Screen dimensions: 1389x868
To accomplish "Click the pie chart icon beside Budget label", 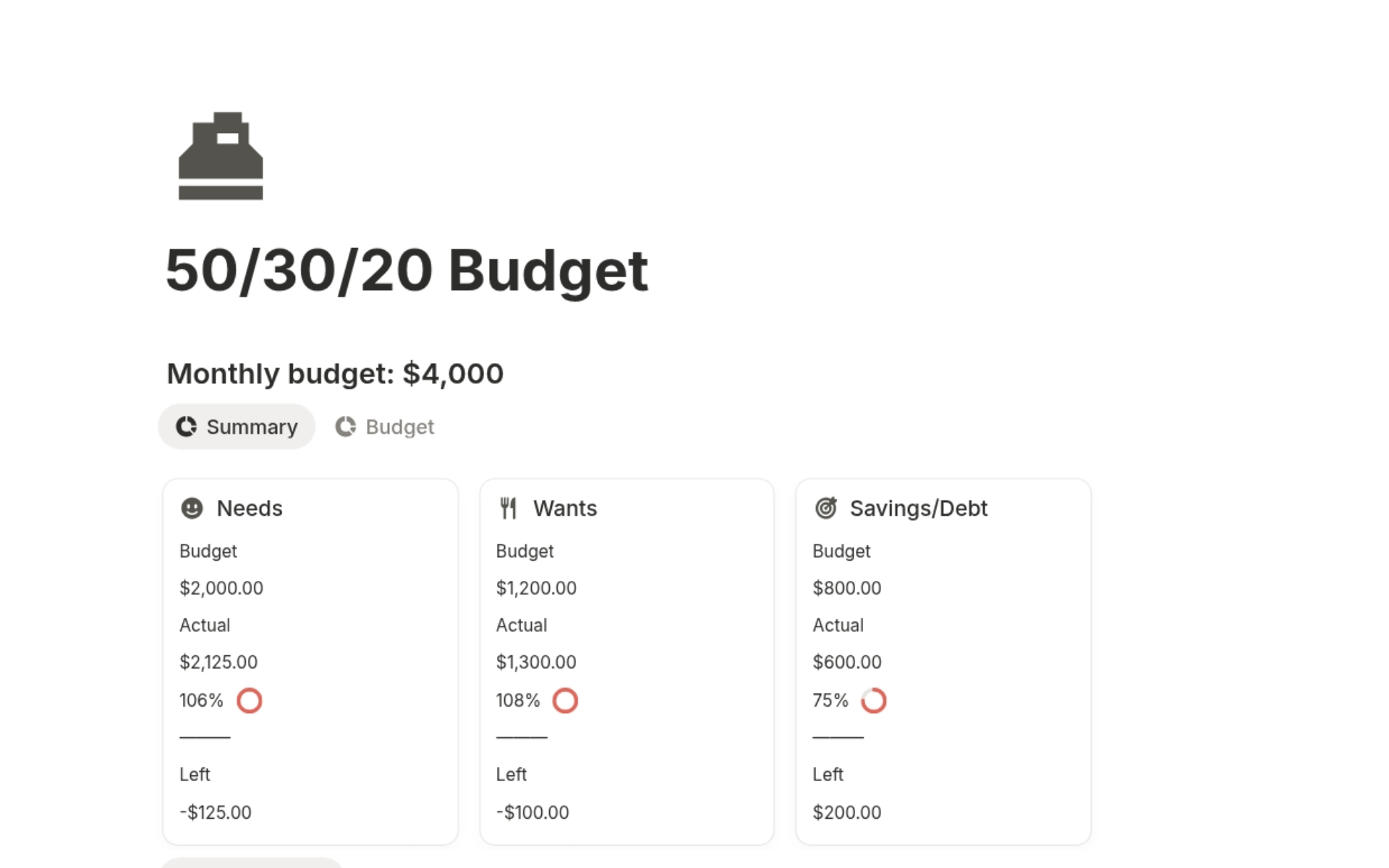I will click(346, 427).
